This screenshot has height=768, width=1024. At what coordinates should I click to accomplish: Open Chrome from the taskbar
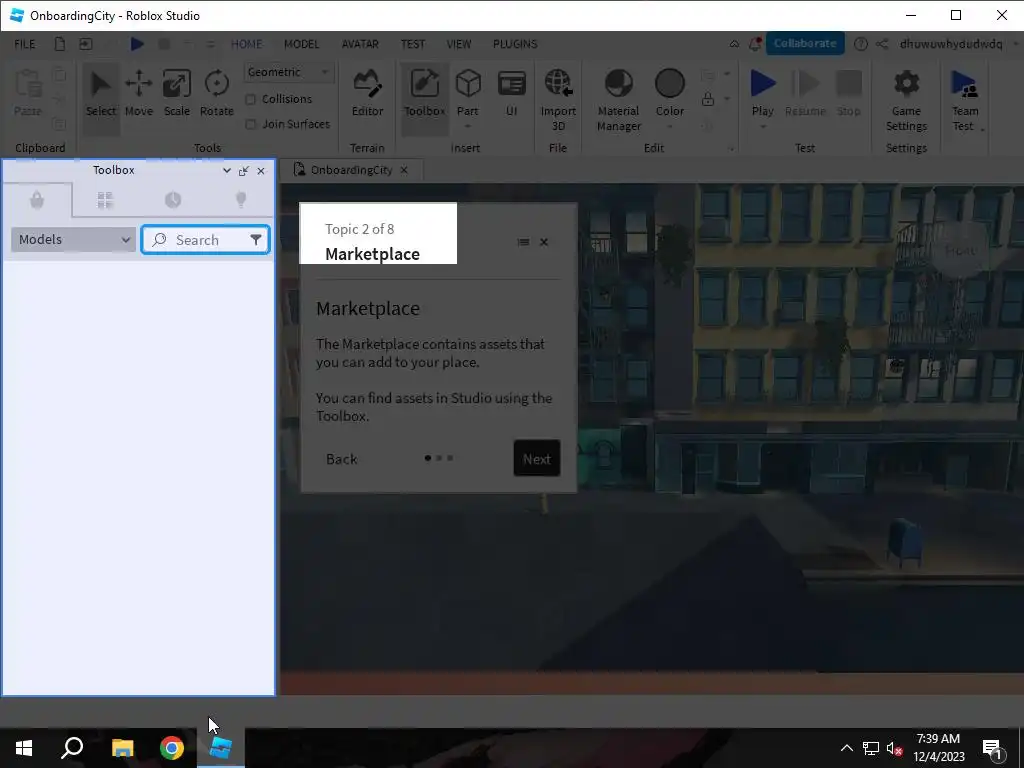[x=172, y=748]
